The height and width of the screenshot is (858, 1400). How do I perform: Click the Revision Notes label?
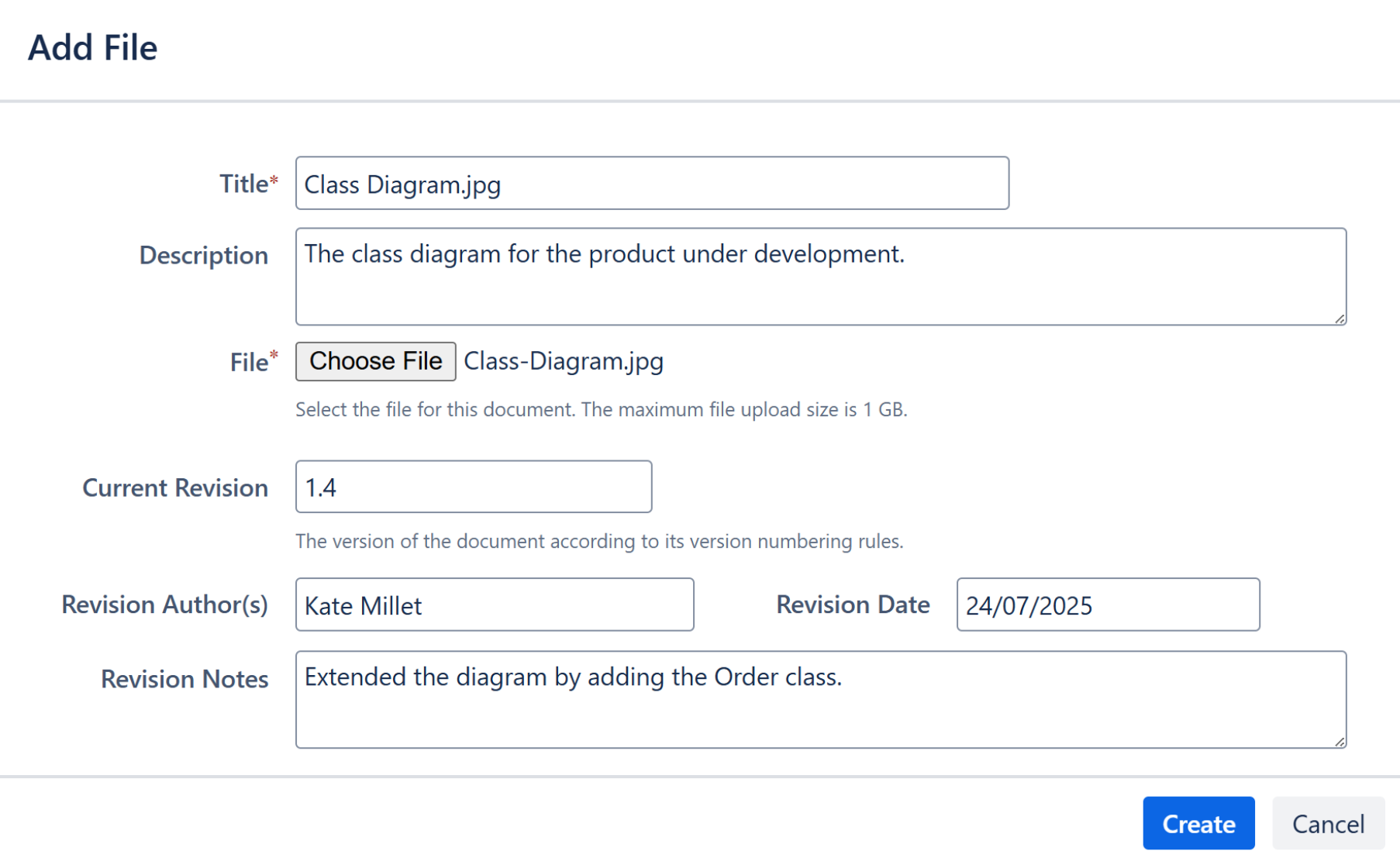pos(184,679)
